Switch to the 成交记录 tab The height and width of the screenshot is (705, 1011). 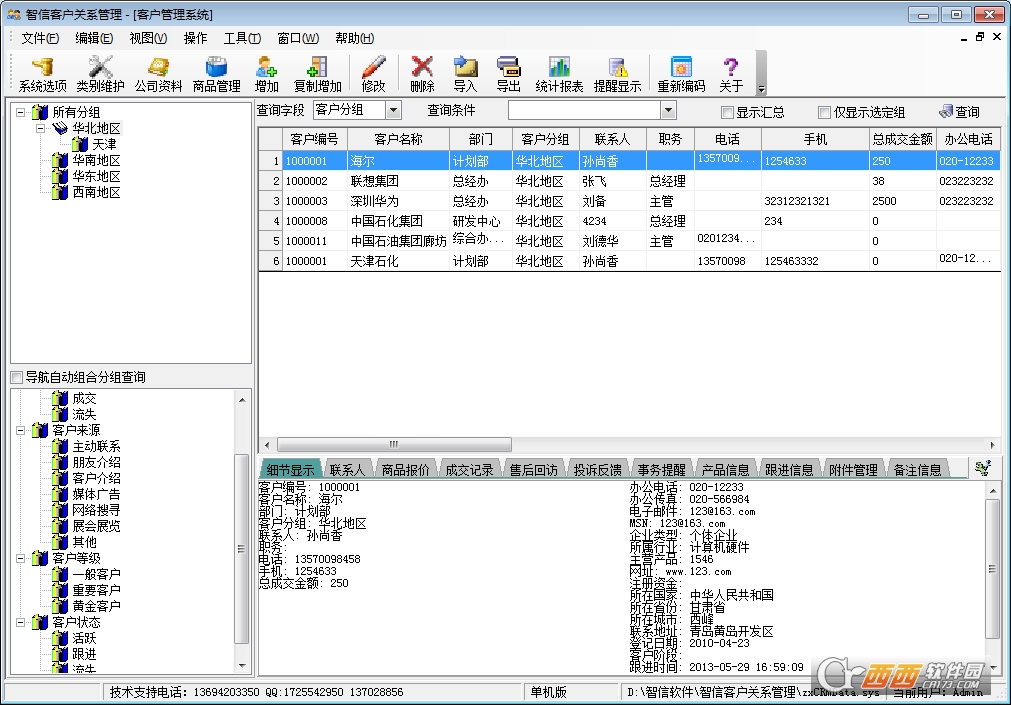click(x=469, y=470)
